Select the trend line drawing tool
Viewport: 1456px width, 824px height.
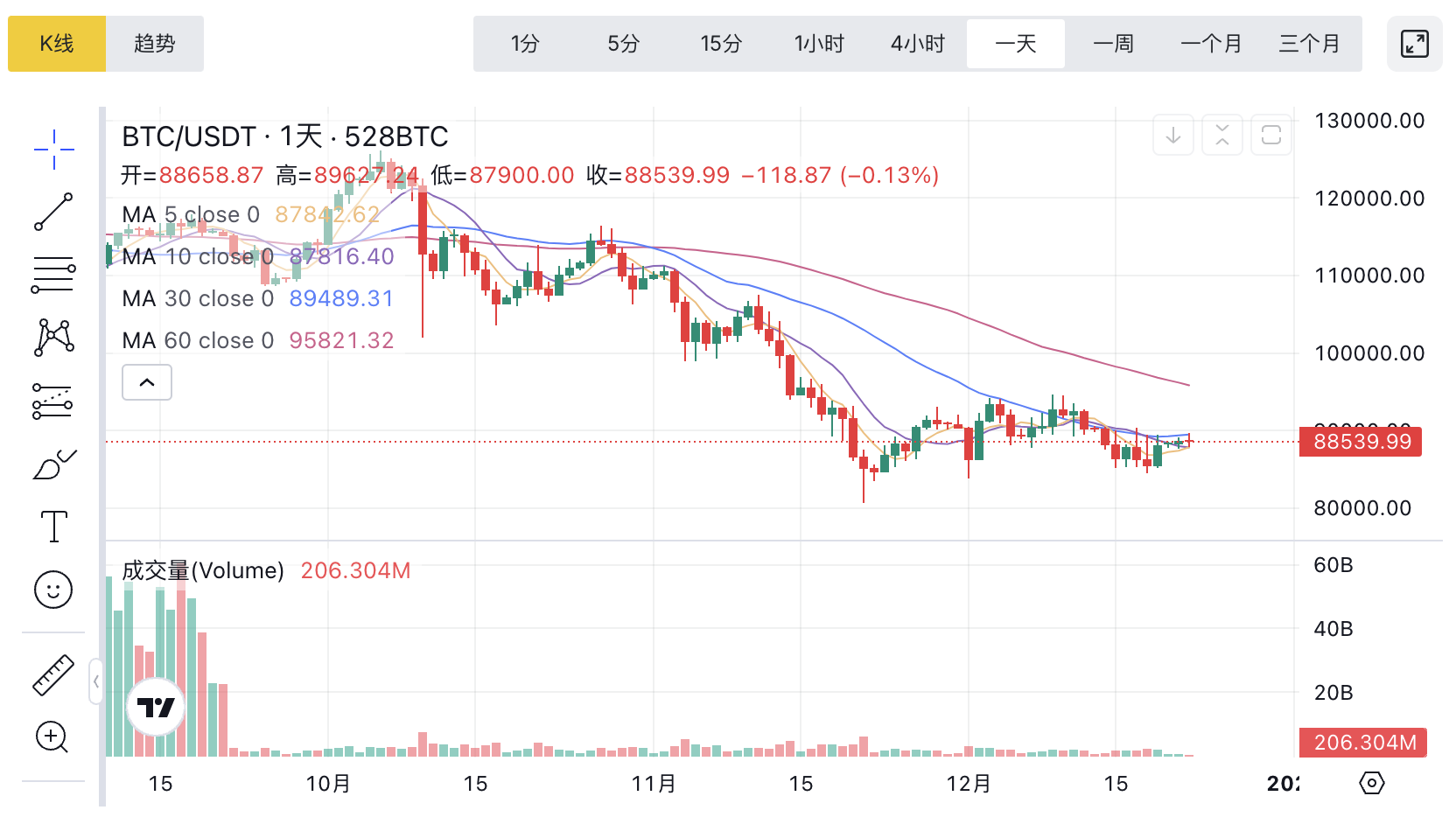click(x=53, y=212)
